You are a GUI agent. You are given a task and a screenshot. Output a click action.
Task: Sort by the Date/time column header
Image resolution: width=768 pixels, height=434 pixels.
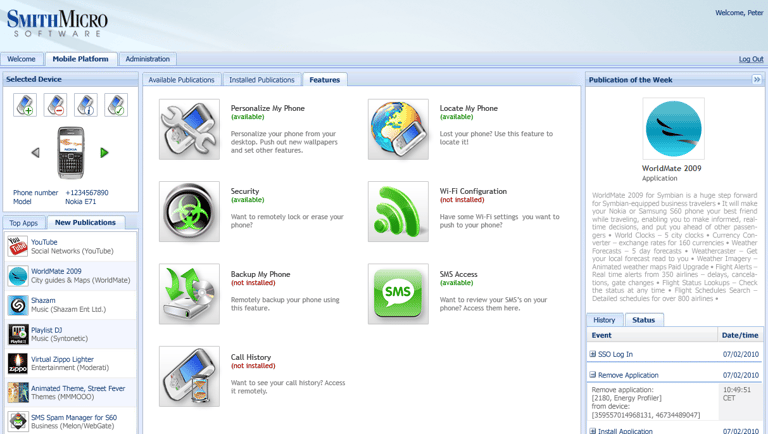point(740,335)
